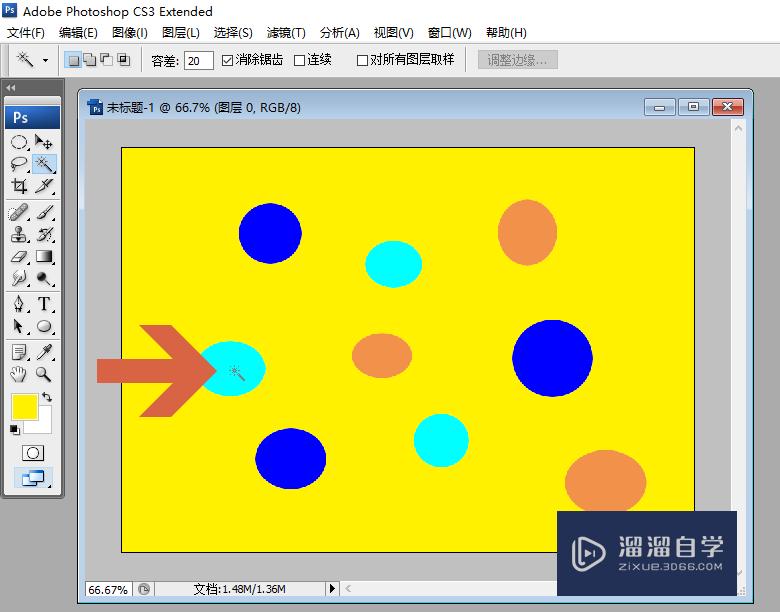Uncheck the 消除锯齿 anti-alias checkbox
780x612 pixels.
point(227,61)
